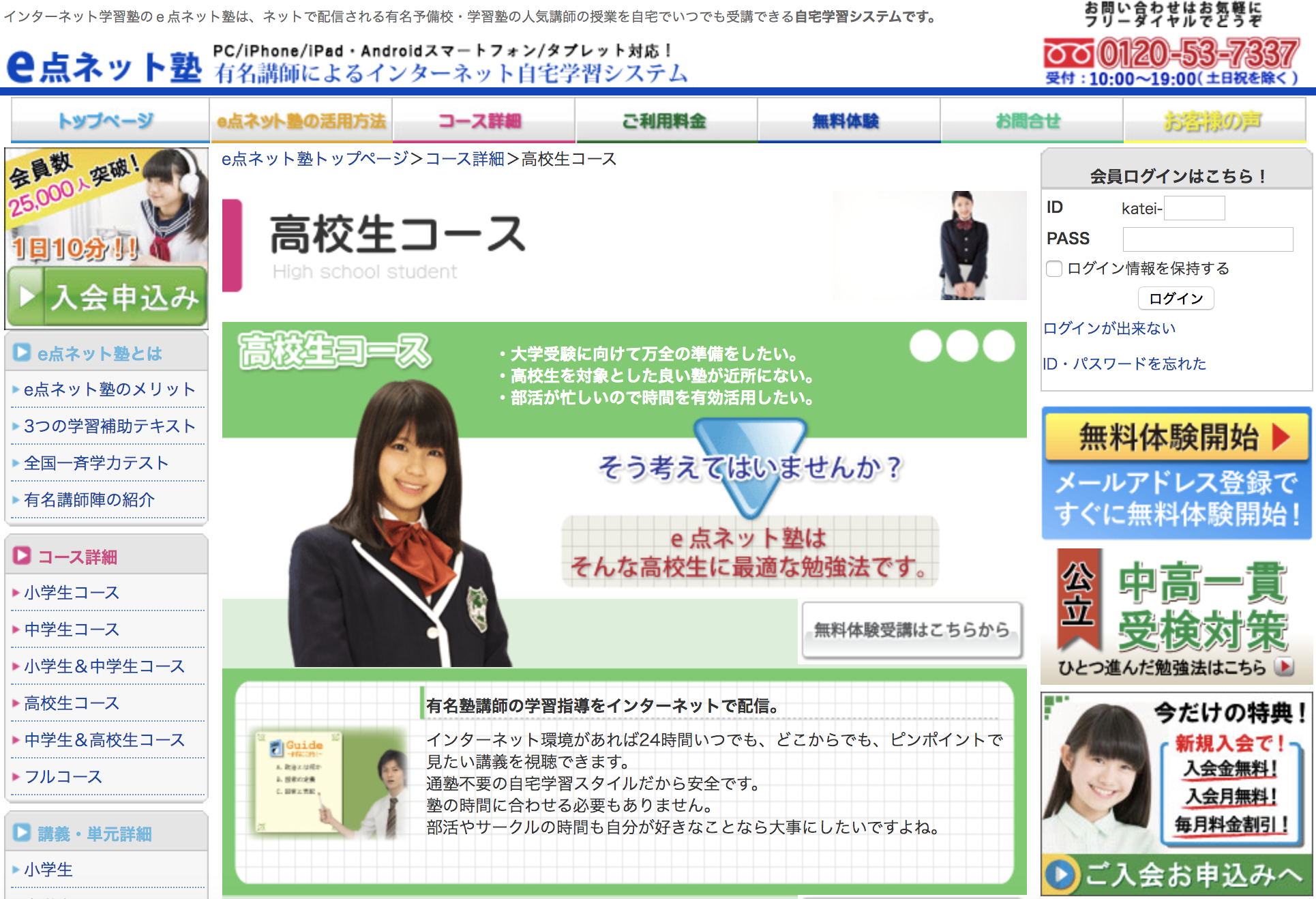Click the ID input field after katei-
This screenshot has width=1316, height=899.
(1194, 208)
